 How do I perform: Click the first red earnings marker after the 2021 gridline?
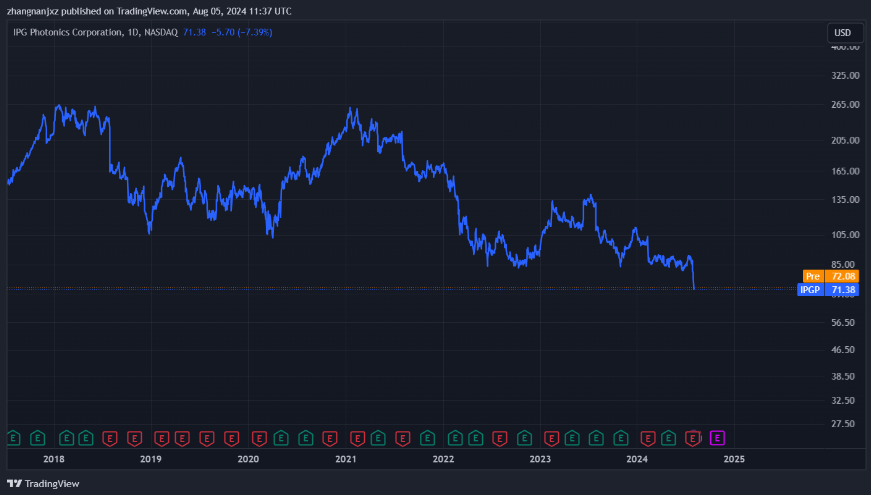358,438
